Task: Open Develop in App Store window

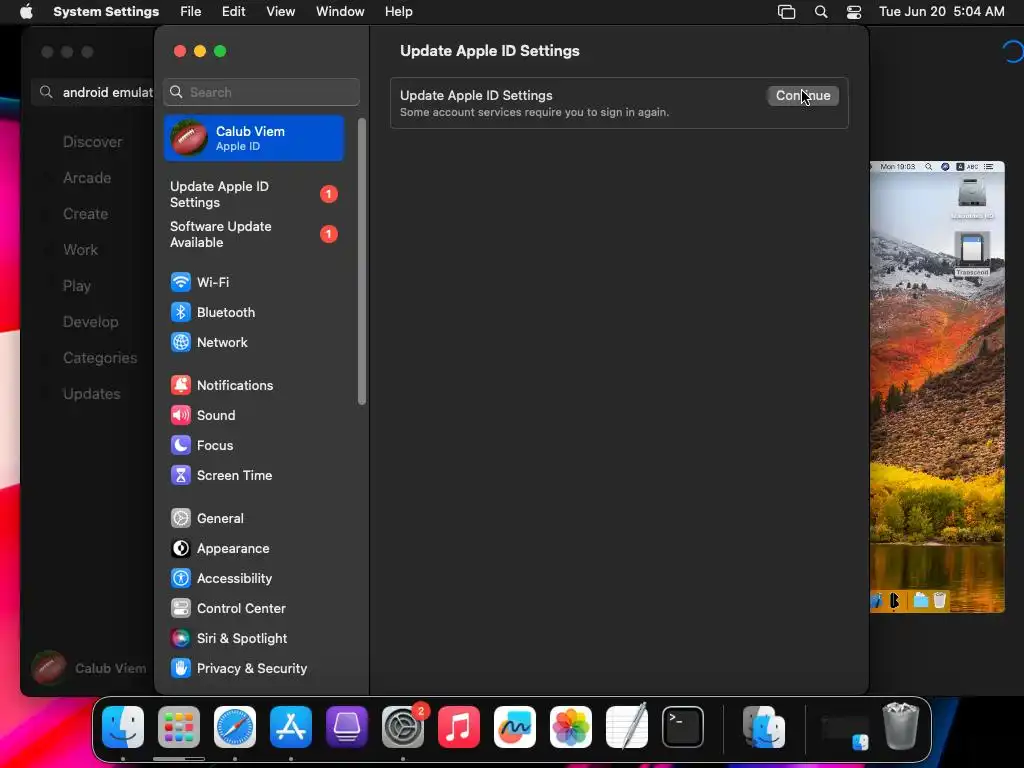Action: [91, 322]
